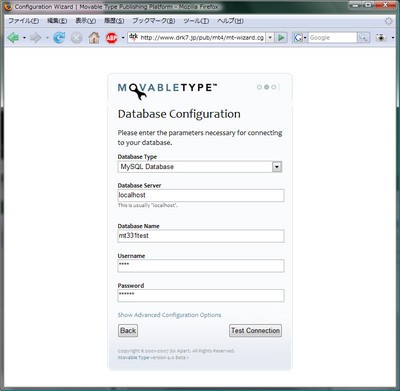The height and width of the screenshot is (391, 400).
Task: Click the Back button in wizard
Action: pos(128,330)
